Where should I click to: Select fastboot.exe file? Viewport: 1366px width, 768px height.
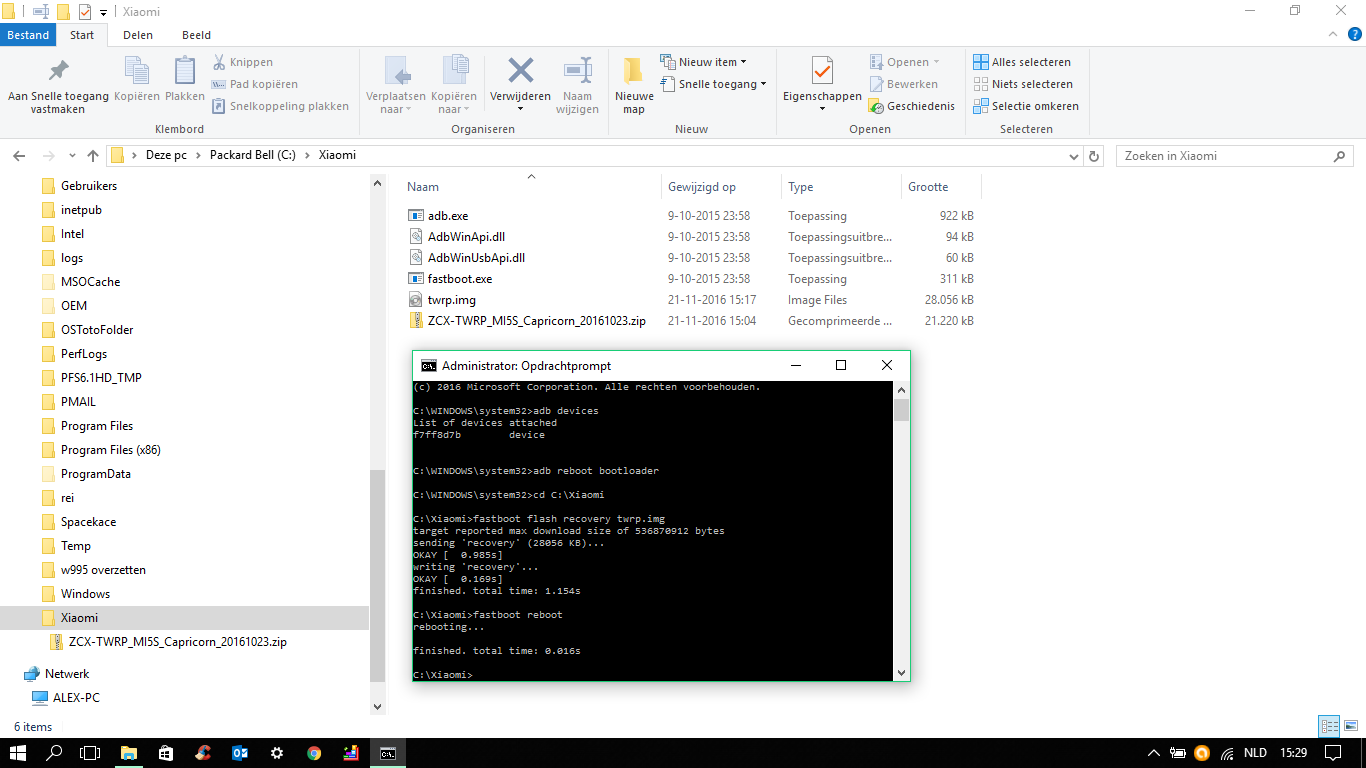[459, 279]
